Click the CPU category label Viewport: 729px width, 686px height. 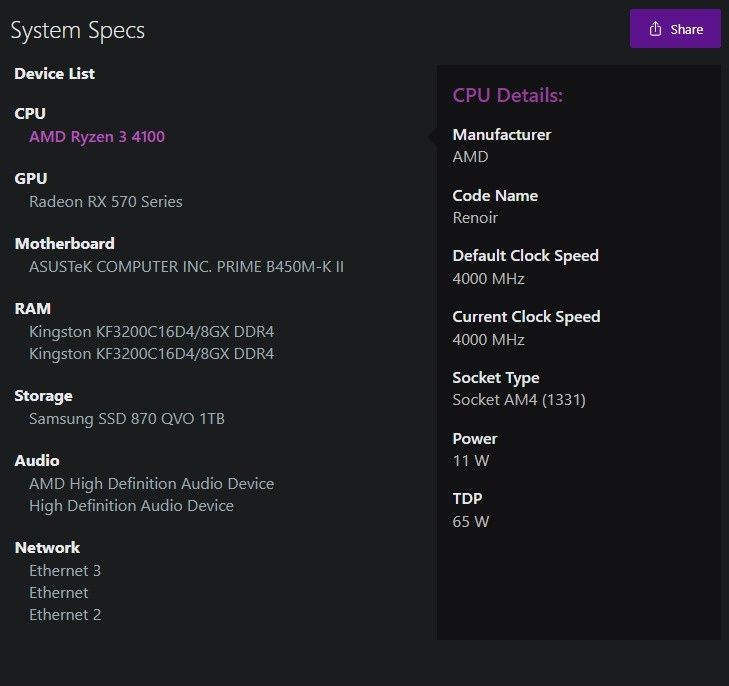point(30,113)
